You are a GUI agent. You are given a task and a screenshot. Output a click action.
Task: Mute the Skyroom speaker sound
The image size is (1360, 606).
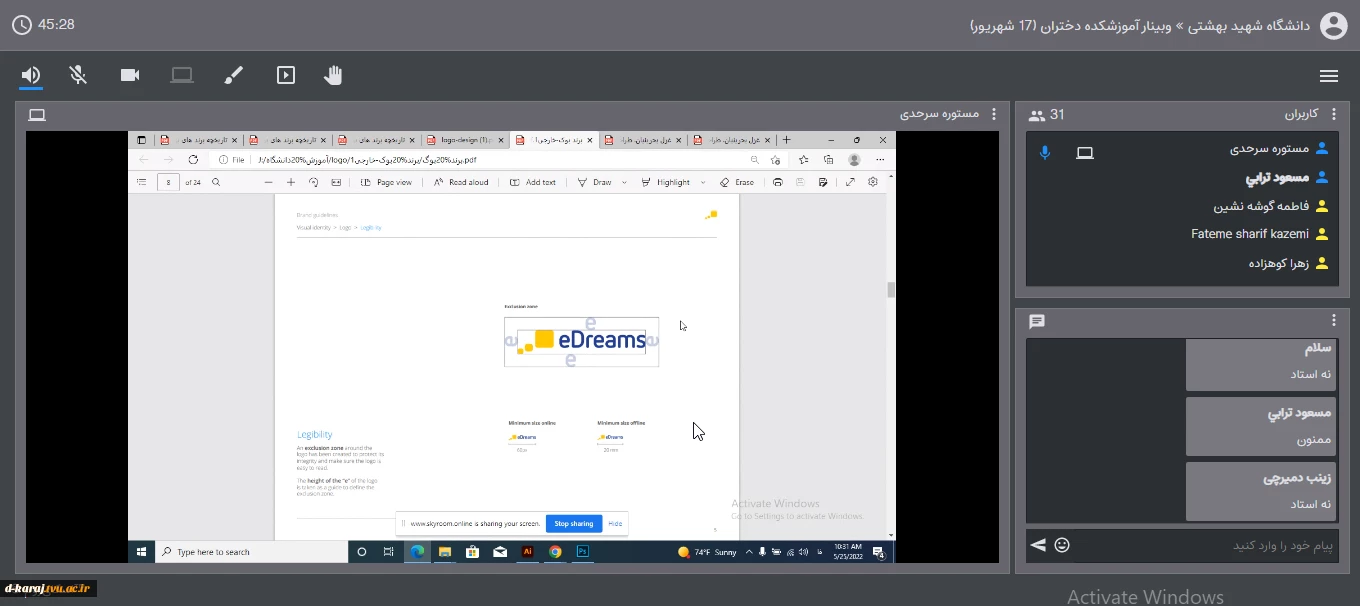click(x=32, y=75)
